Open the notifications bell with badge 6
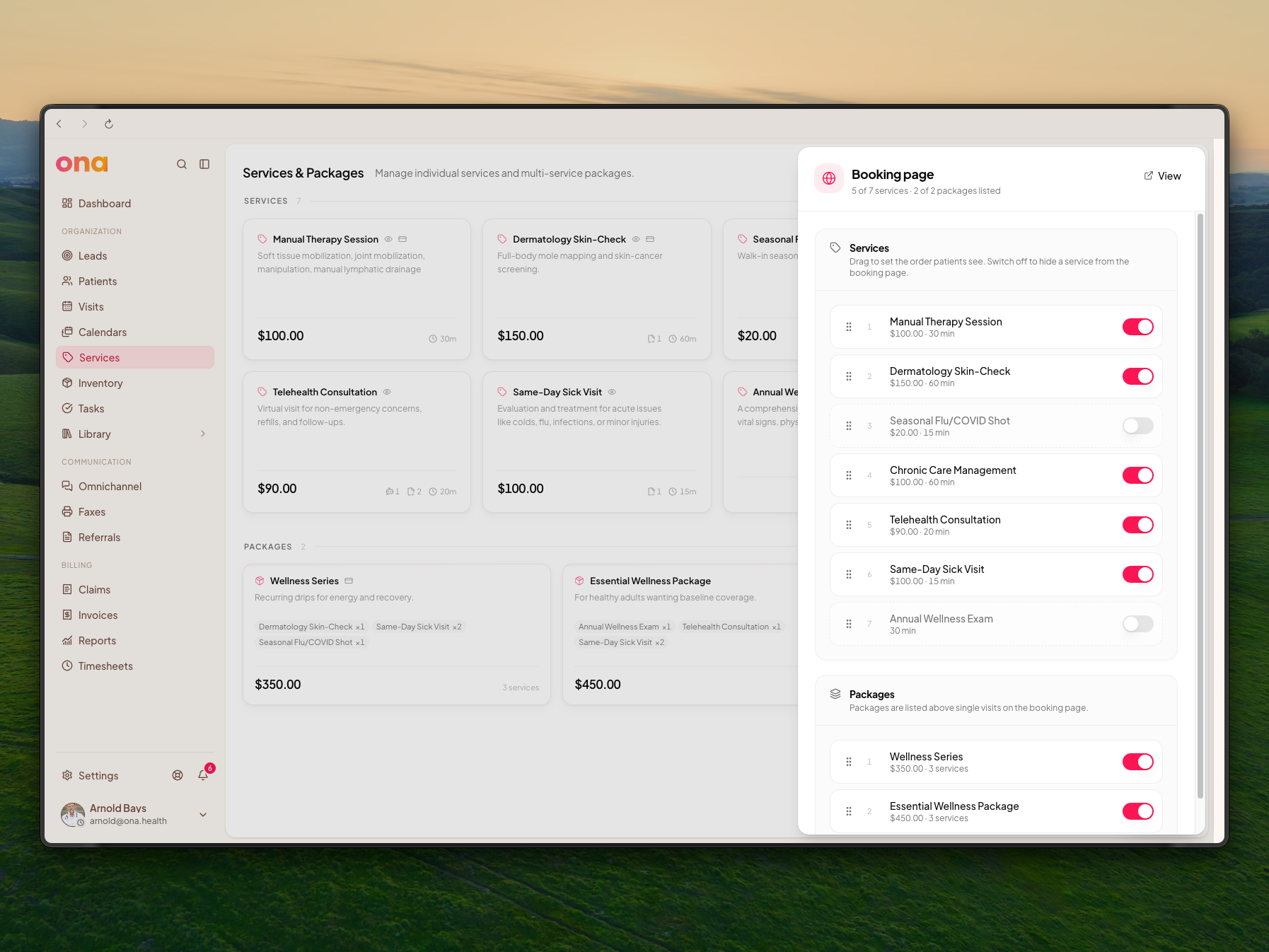Image resolution: width=1269 pixels, height=952 pixels. click(x=203, y=775)
